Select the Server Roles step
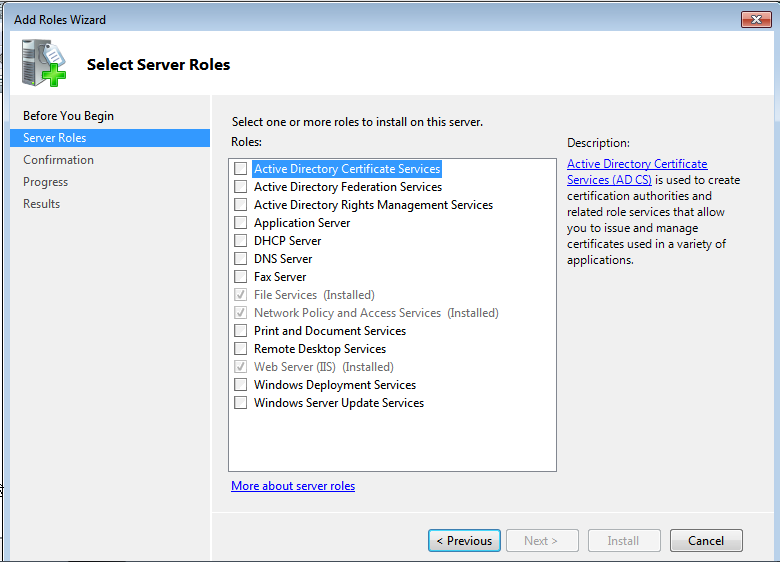 pyautogui.click(x=110, y=138)
